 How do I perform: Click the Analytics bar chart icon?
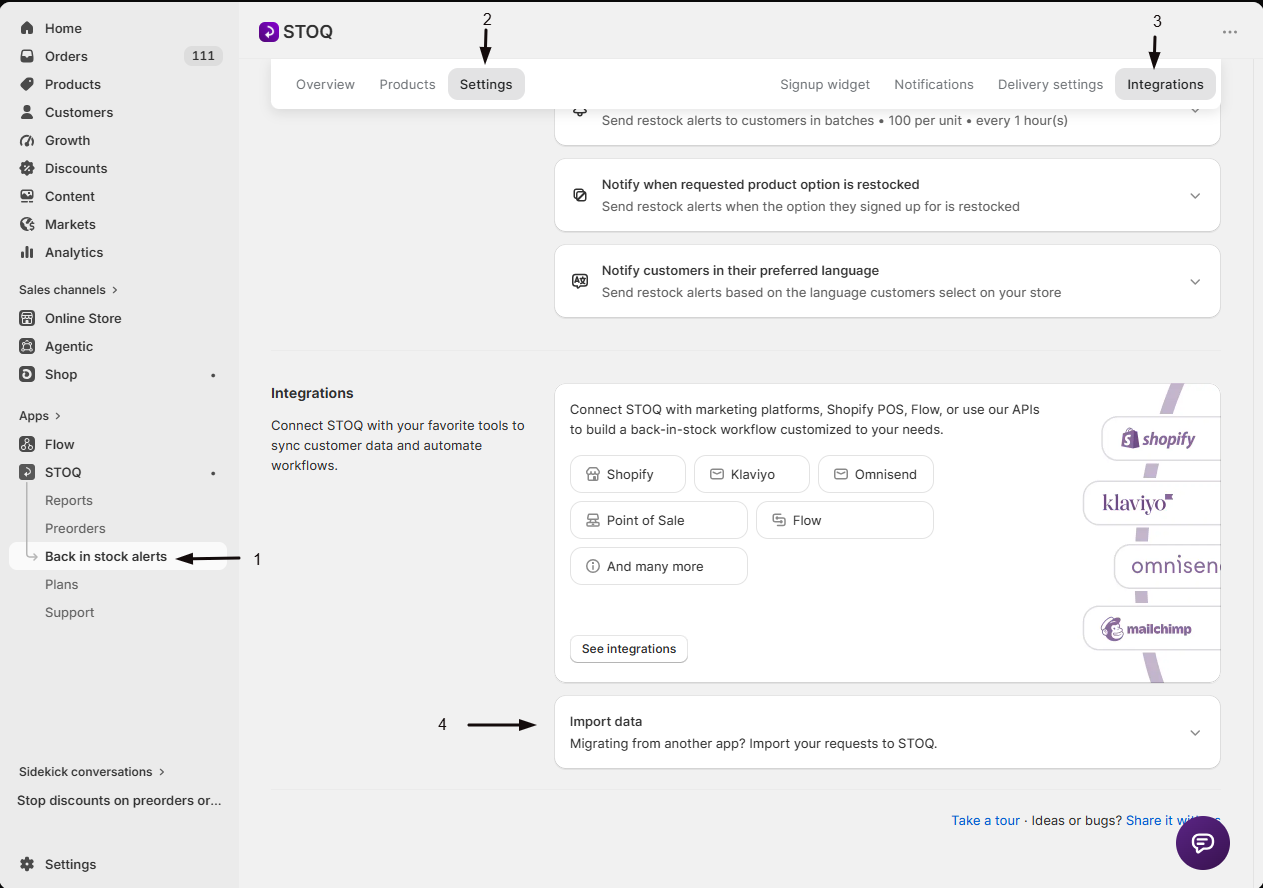[27, 252]
